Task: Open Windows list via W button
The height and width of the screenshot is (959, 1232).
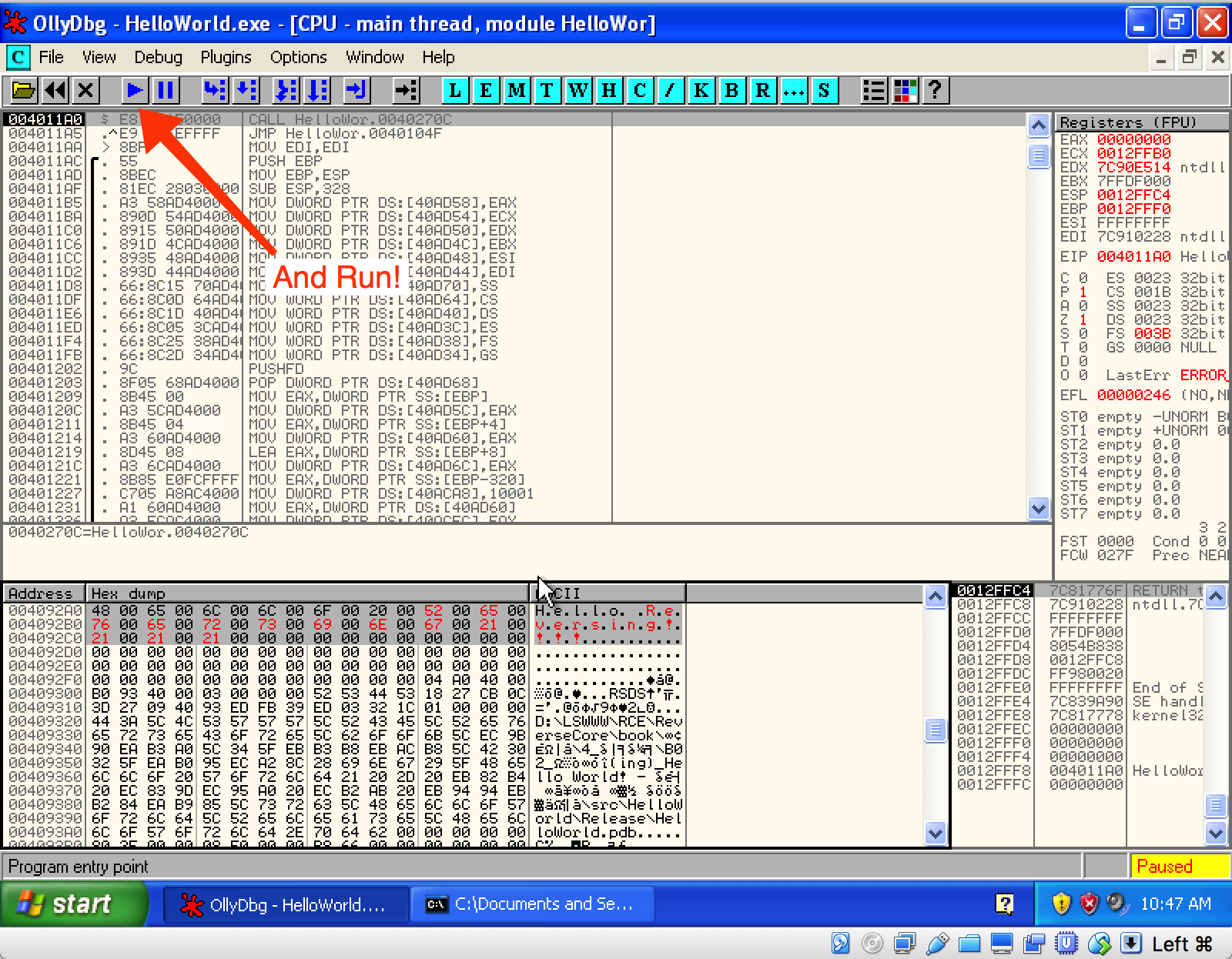Action: (577, 91)
